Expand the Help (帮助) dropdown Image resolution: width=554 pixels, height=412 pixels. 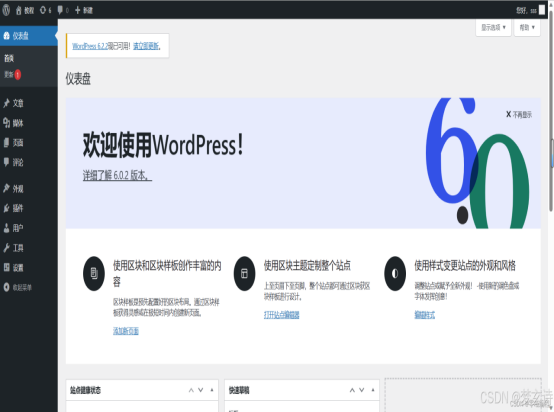(527, 27)
